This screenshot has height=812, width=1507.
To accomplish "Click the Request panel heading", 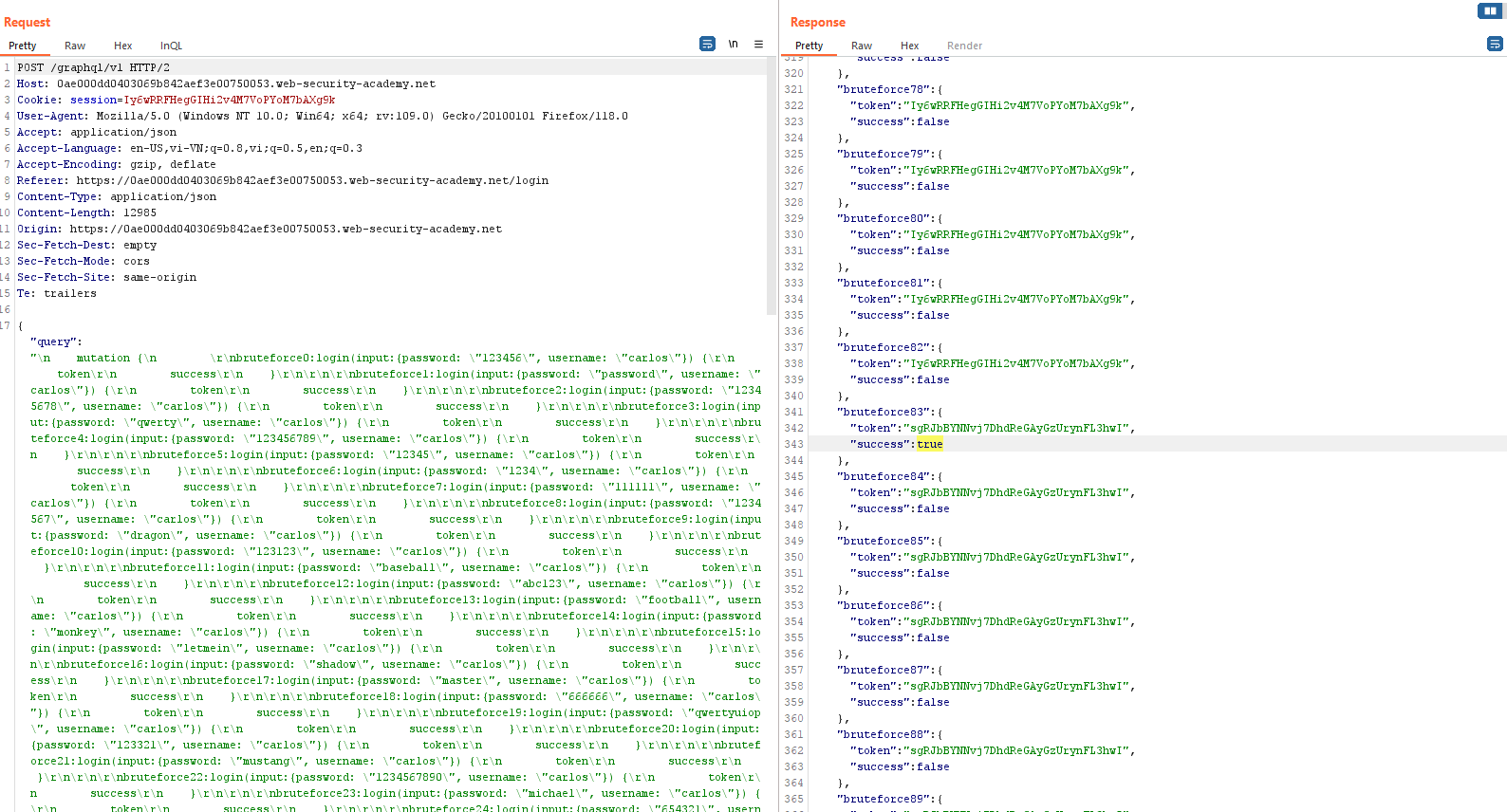I will pos(27,22).
